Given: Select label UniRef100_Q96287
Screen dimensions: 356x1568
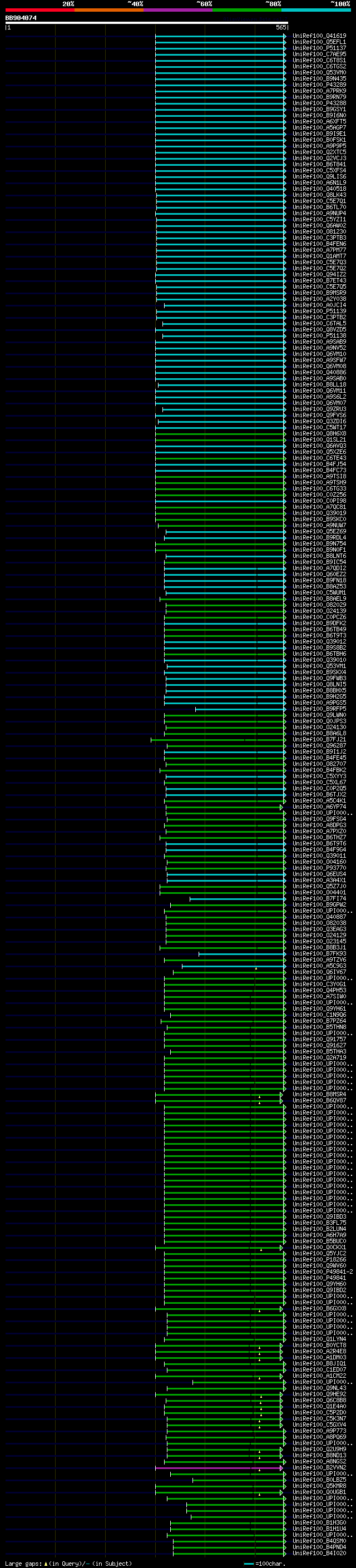Looking at the screenshot, I should click(x=319, y=746).
